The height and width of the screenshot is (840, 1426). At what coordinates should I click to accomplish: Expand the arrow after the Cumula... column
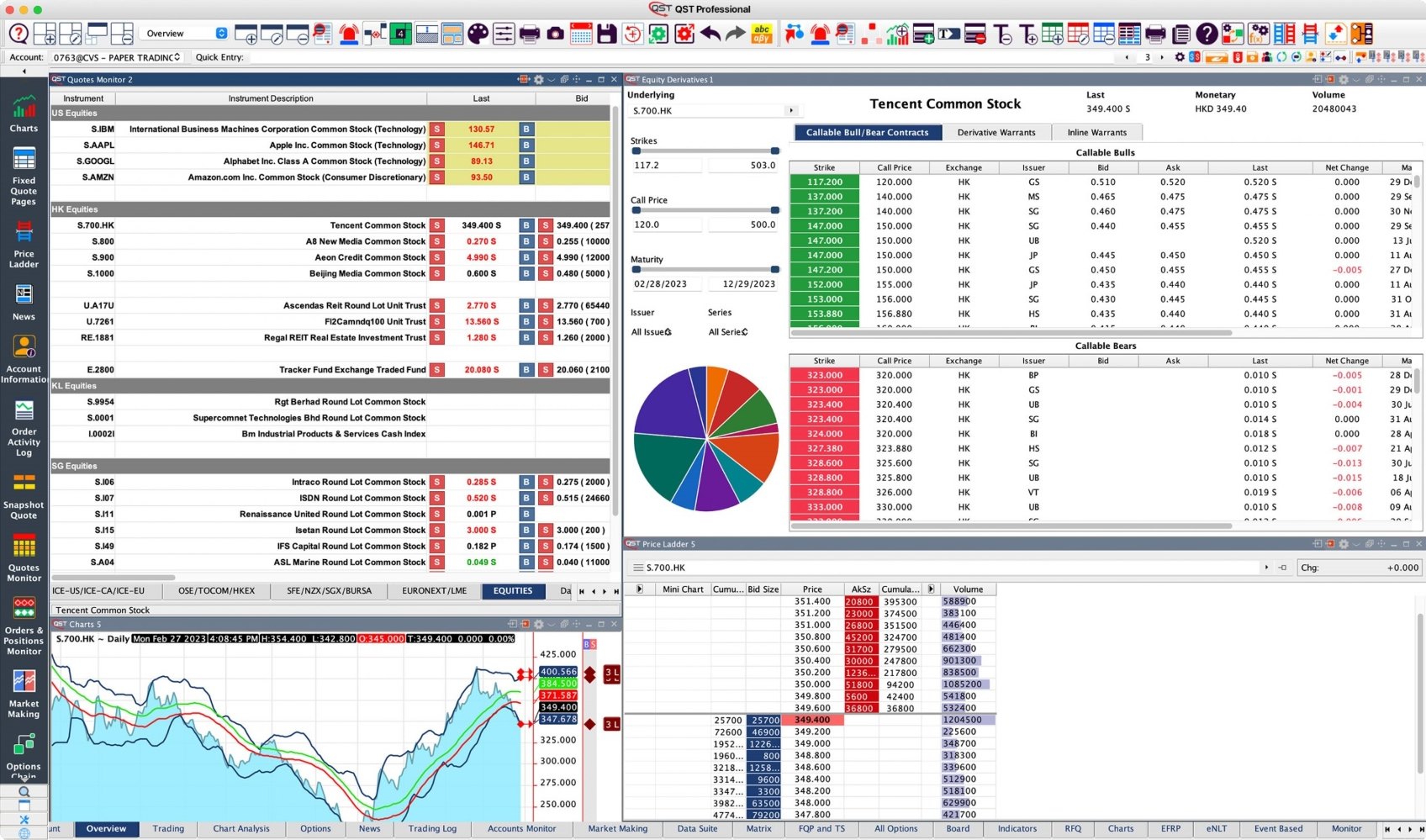[931, 589]
